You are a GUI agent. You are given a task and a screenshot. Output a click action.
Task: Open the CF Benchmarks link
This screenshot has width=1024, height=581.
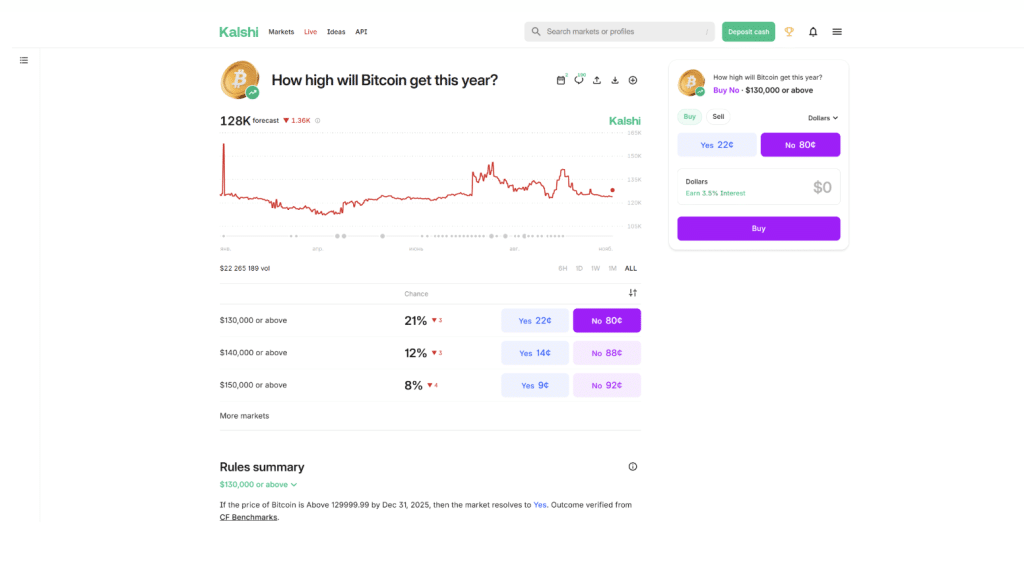tap(249, 518)
